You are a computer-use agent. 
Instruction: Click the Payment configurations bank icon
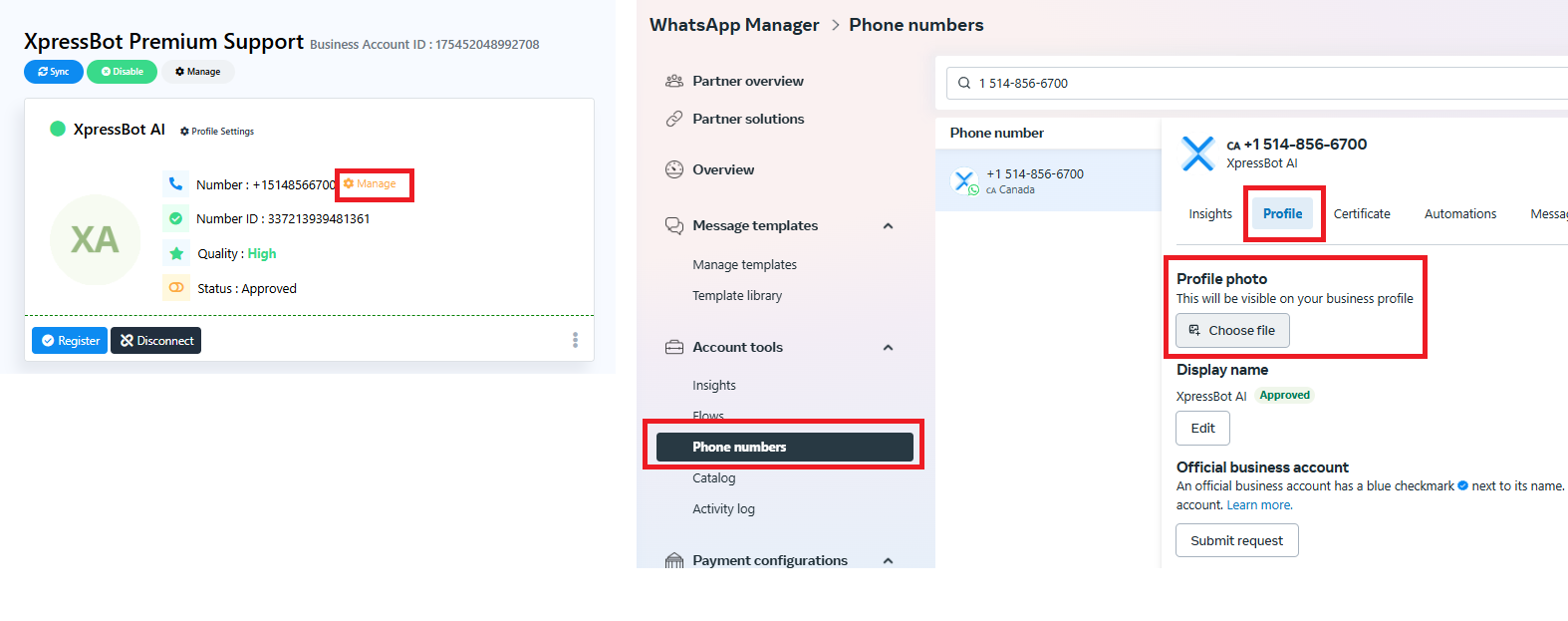[x=674, y=560]
